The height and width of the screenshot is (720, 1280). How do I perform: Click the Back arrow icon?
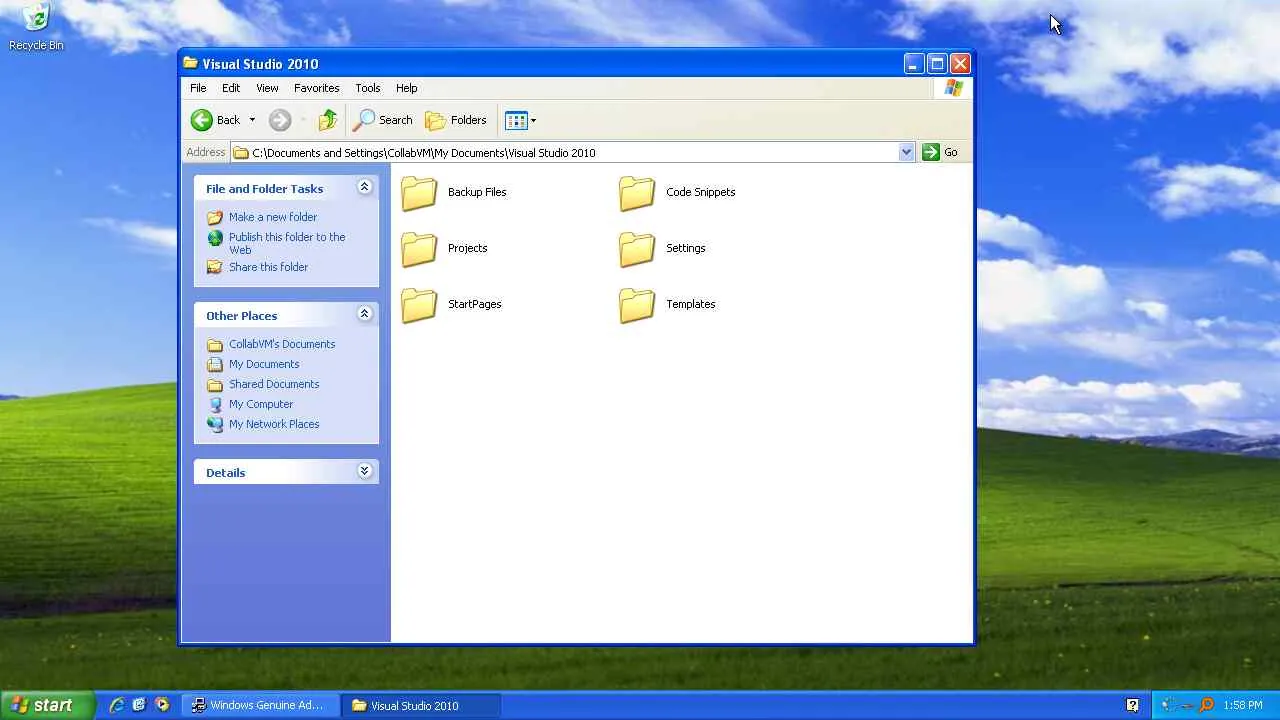[202, 120]
